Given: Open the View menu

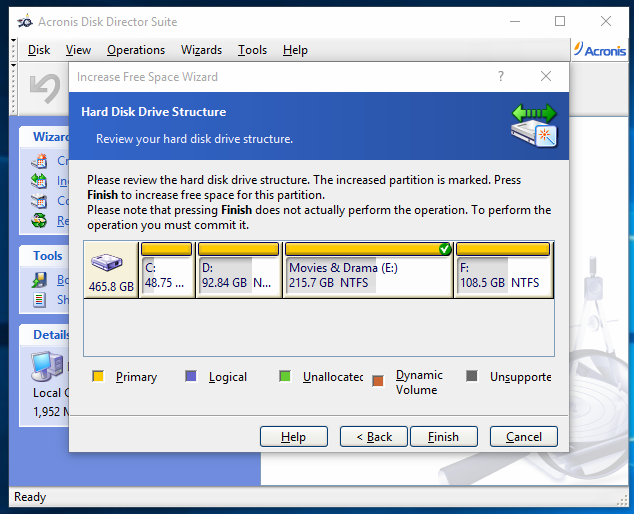Looking at the screenshot, I should click(78, 50).
